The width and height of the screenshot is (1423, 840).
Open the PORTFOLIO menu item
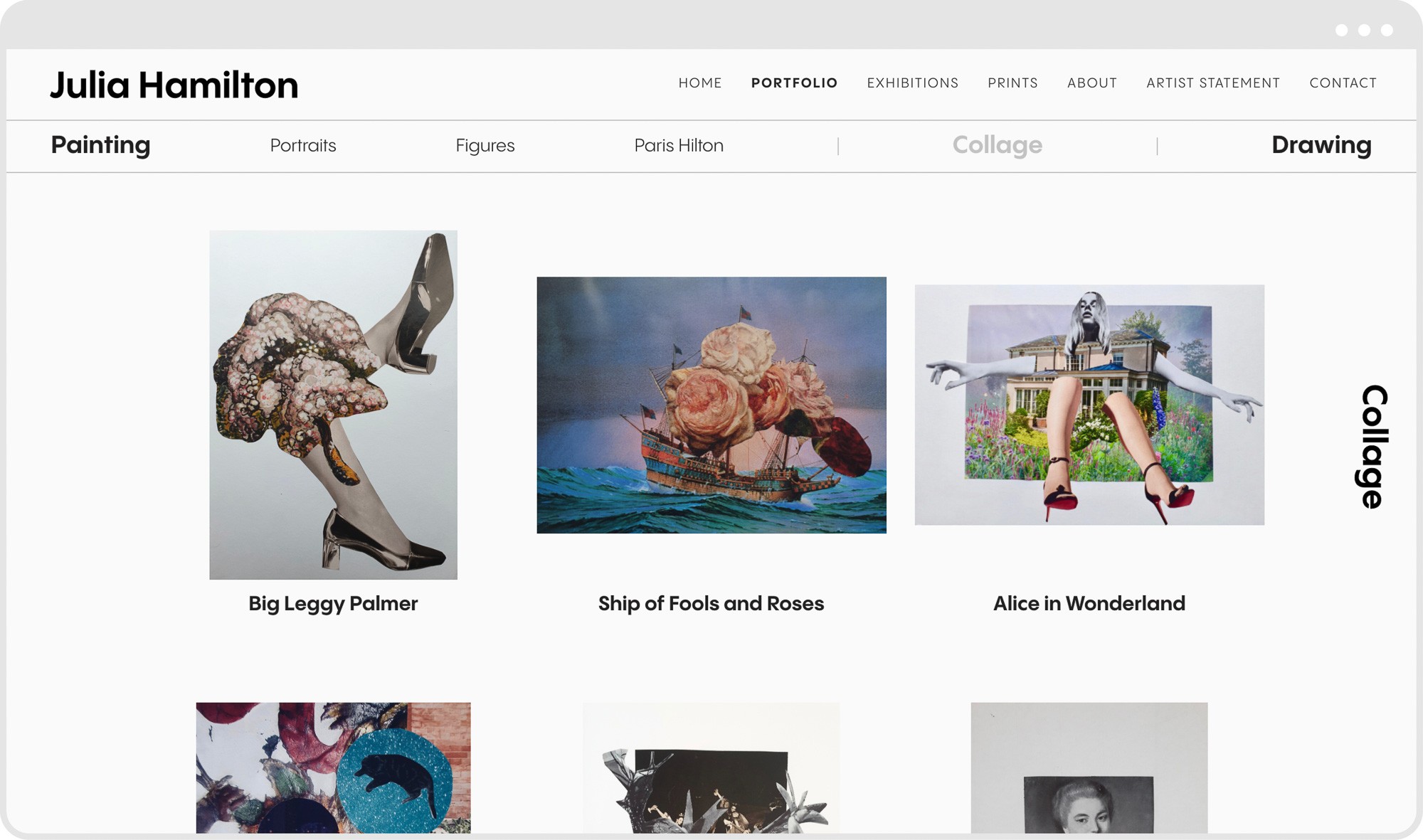pos(794,83)
